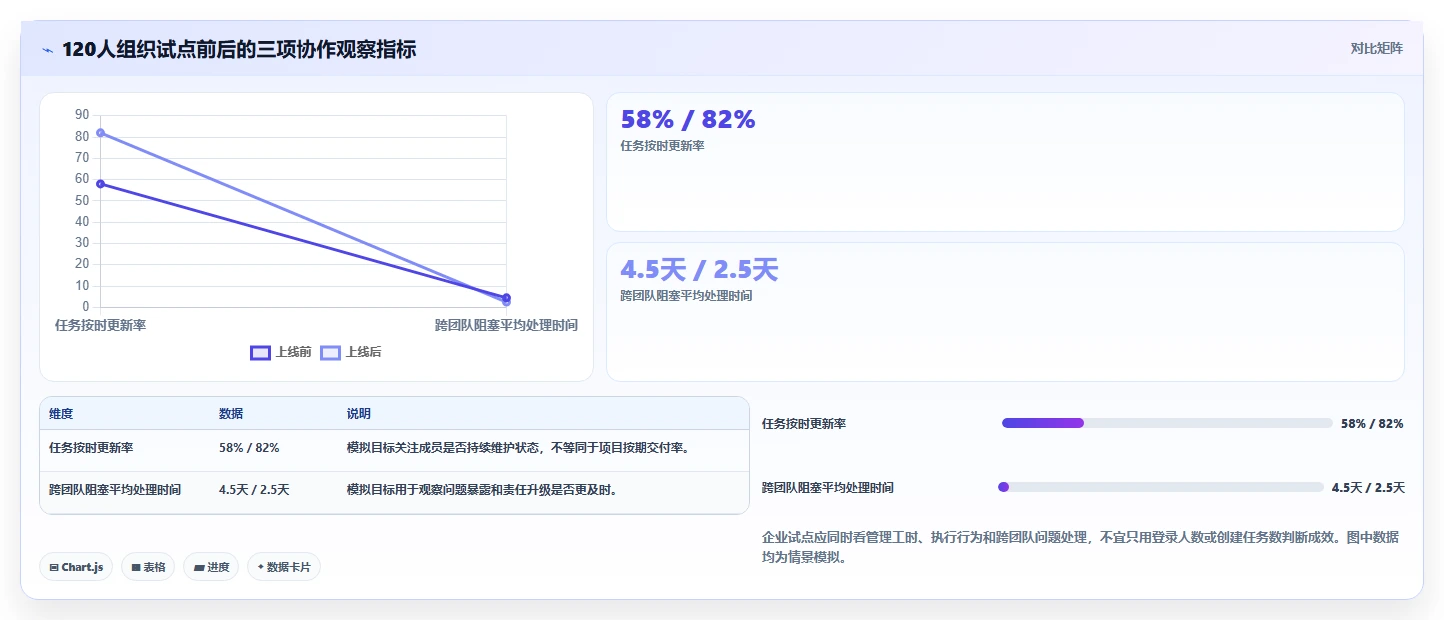Click the 跨团队阻塞平均处理时间 progress row label

tap(828, 488)
